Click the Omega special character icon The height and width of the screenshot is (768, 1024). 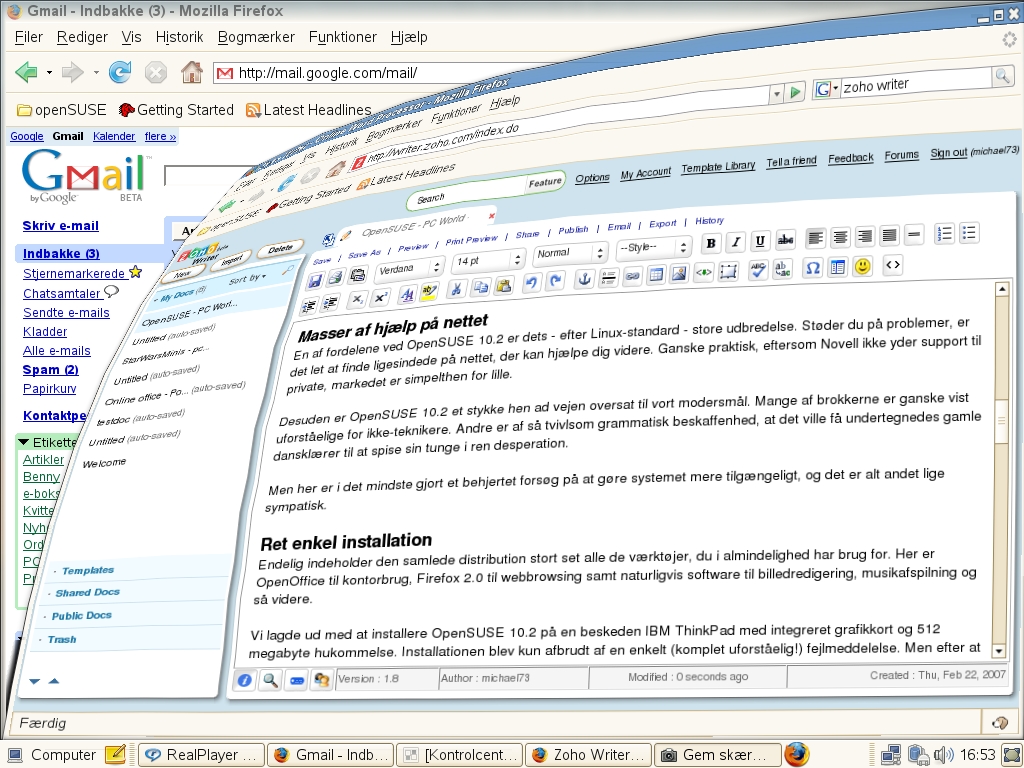tap(813, 268)
